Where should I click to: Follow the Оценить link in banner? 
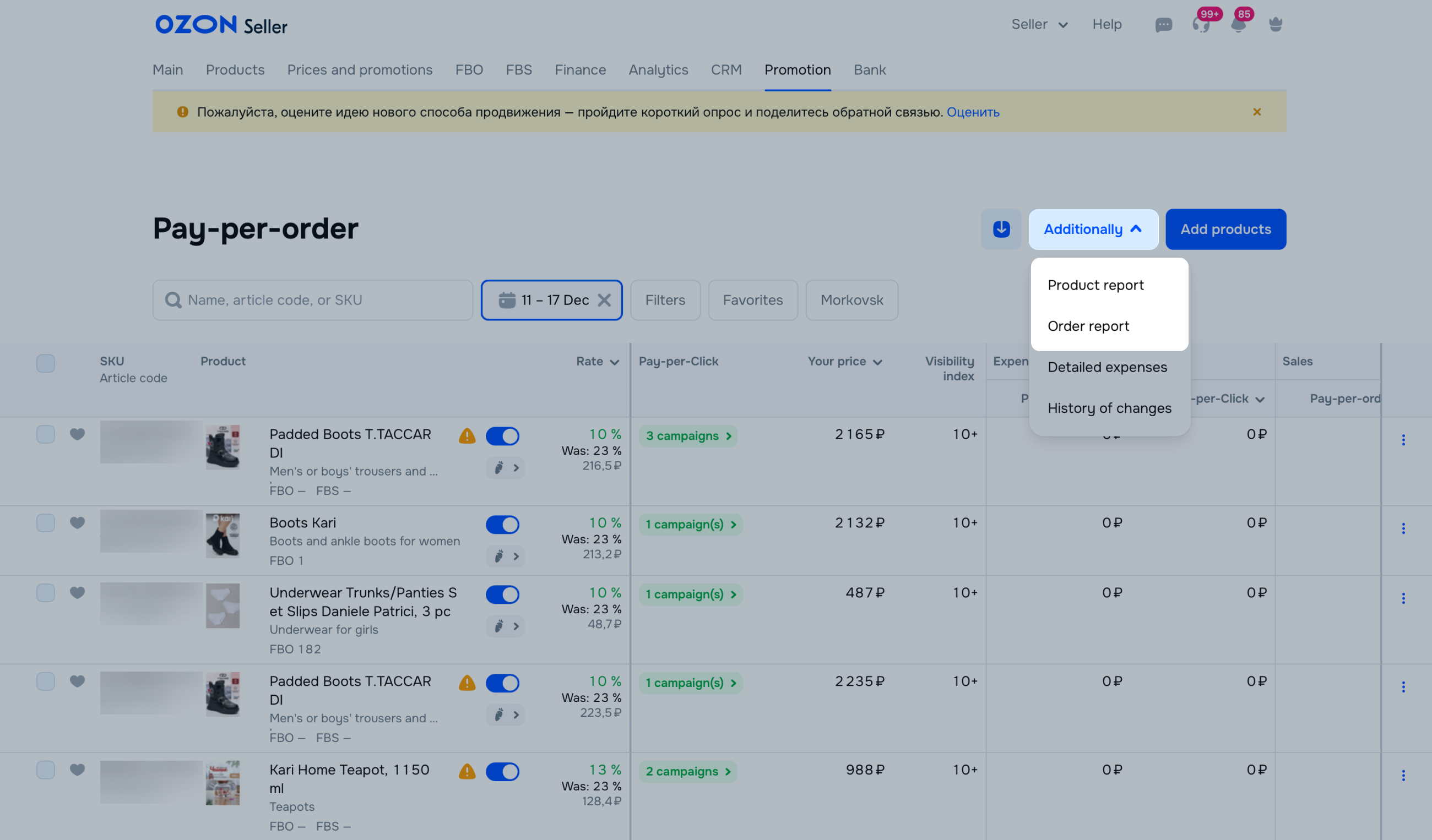(972, 112)
